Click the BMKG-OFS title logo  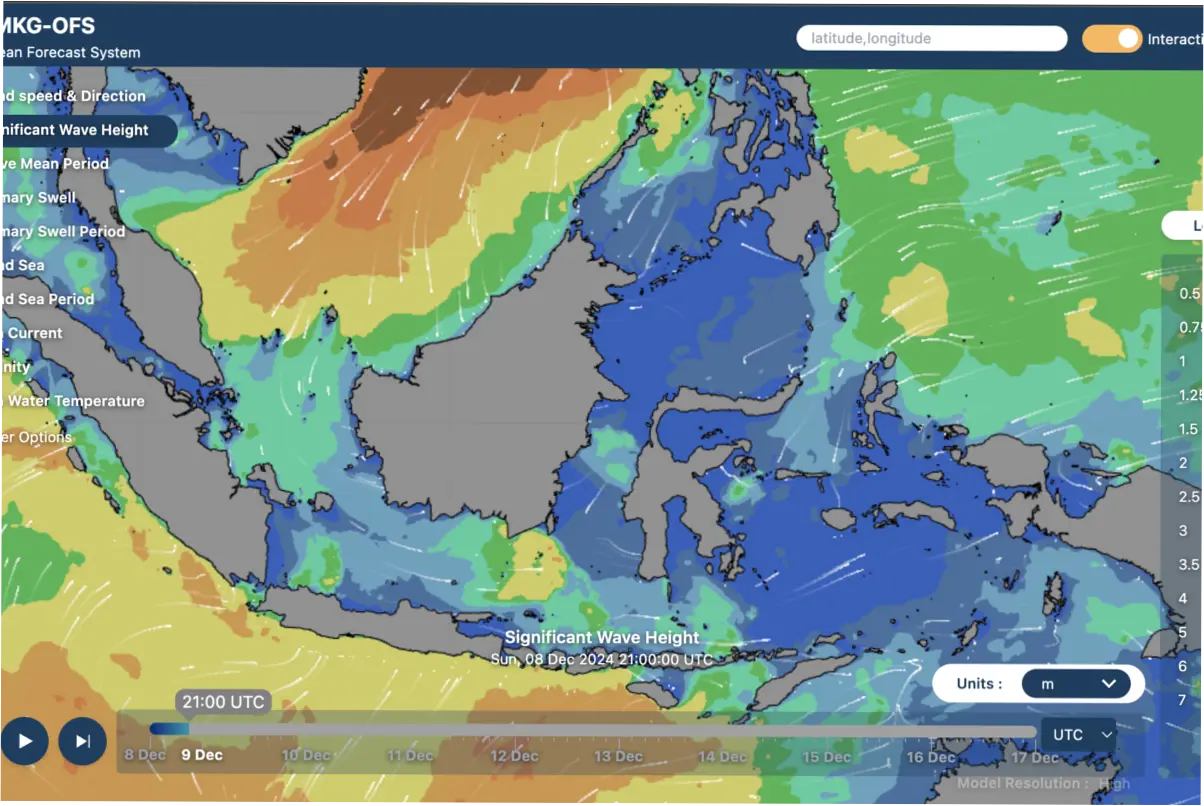(x=49, y=26)
